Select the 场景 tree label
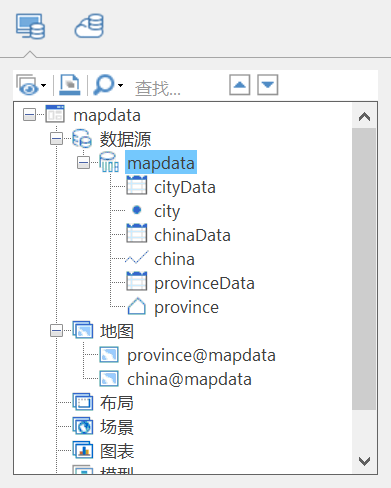The height and width of the screenshot is (488, 391). [117, 427]
